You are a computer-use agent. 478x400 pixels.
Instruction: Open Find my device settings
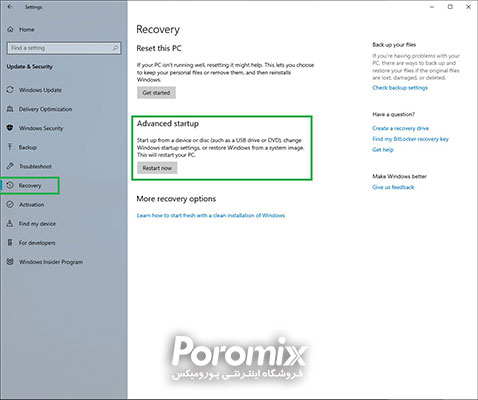pyautogui.click(x=37, y=224)
